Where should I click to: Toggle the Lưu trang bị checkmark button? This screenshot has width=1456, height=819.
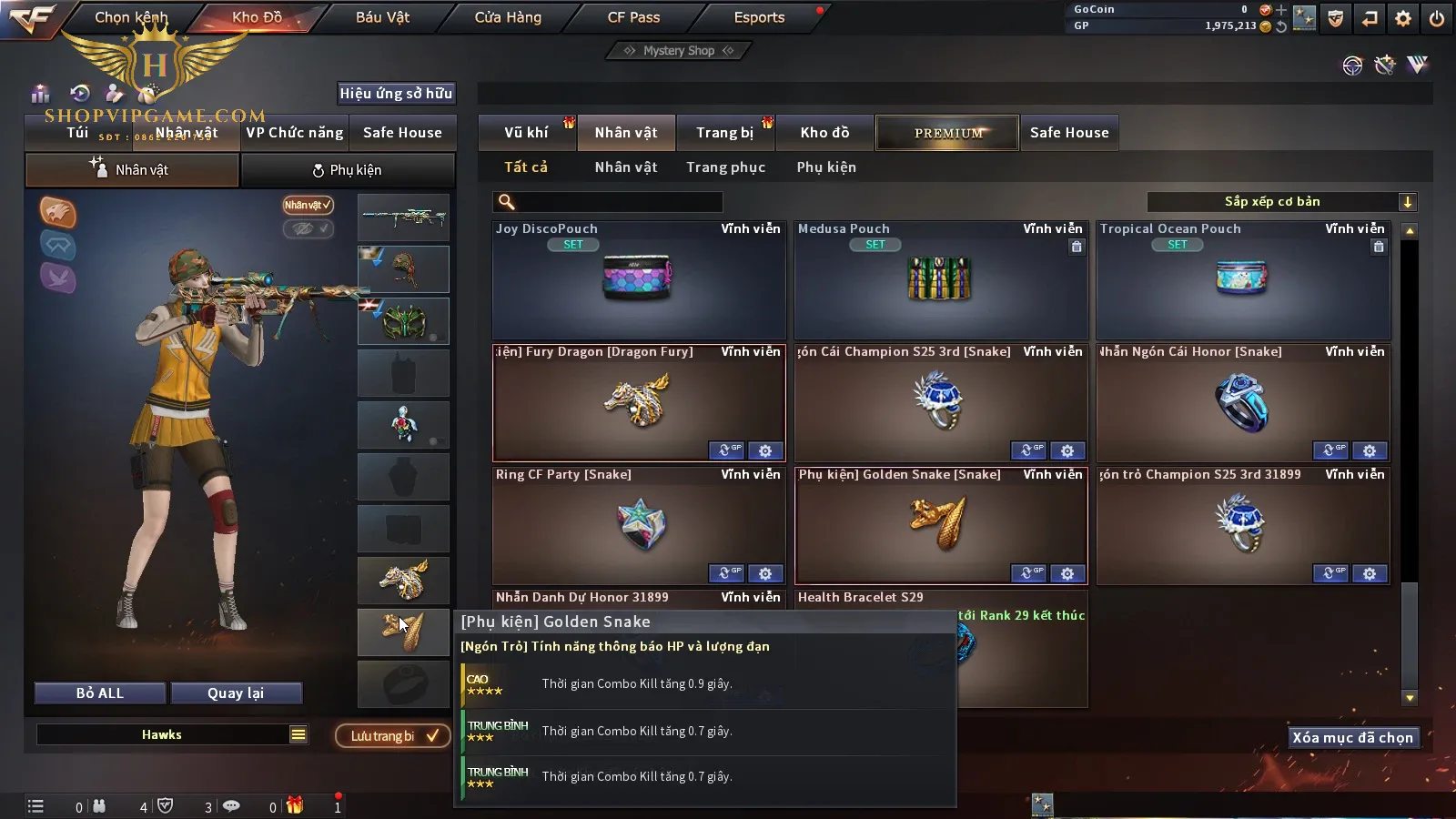point(393,735)
